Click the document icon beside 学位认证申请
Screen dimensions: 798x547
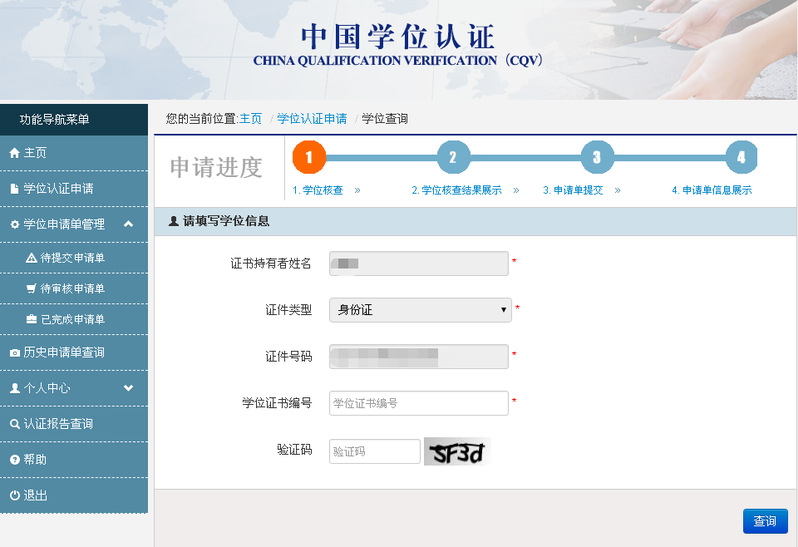point(14,188)
